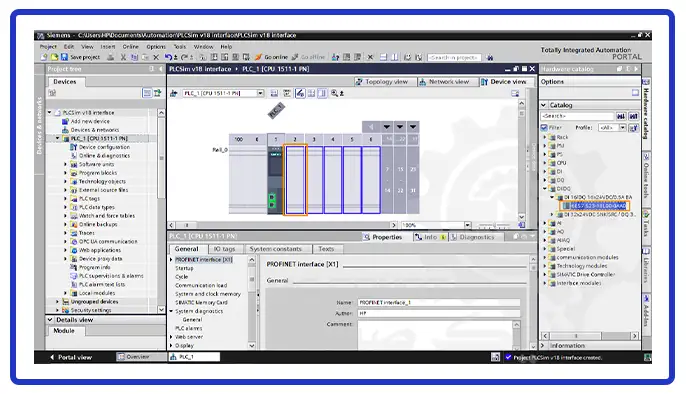Click the zoom magnifier in the device view toolbar
The image size is (686, 394).
point(334,93)
